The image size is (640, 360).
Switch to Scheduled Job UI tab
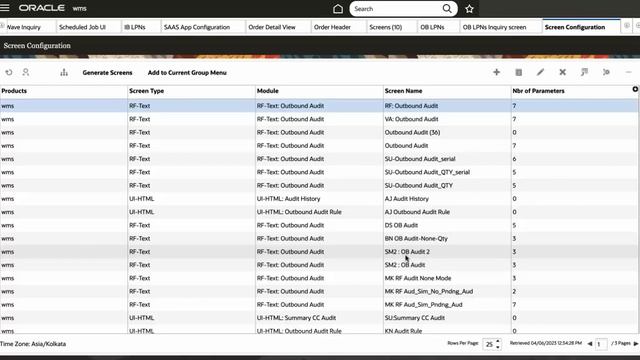[82, 27]
